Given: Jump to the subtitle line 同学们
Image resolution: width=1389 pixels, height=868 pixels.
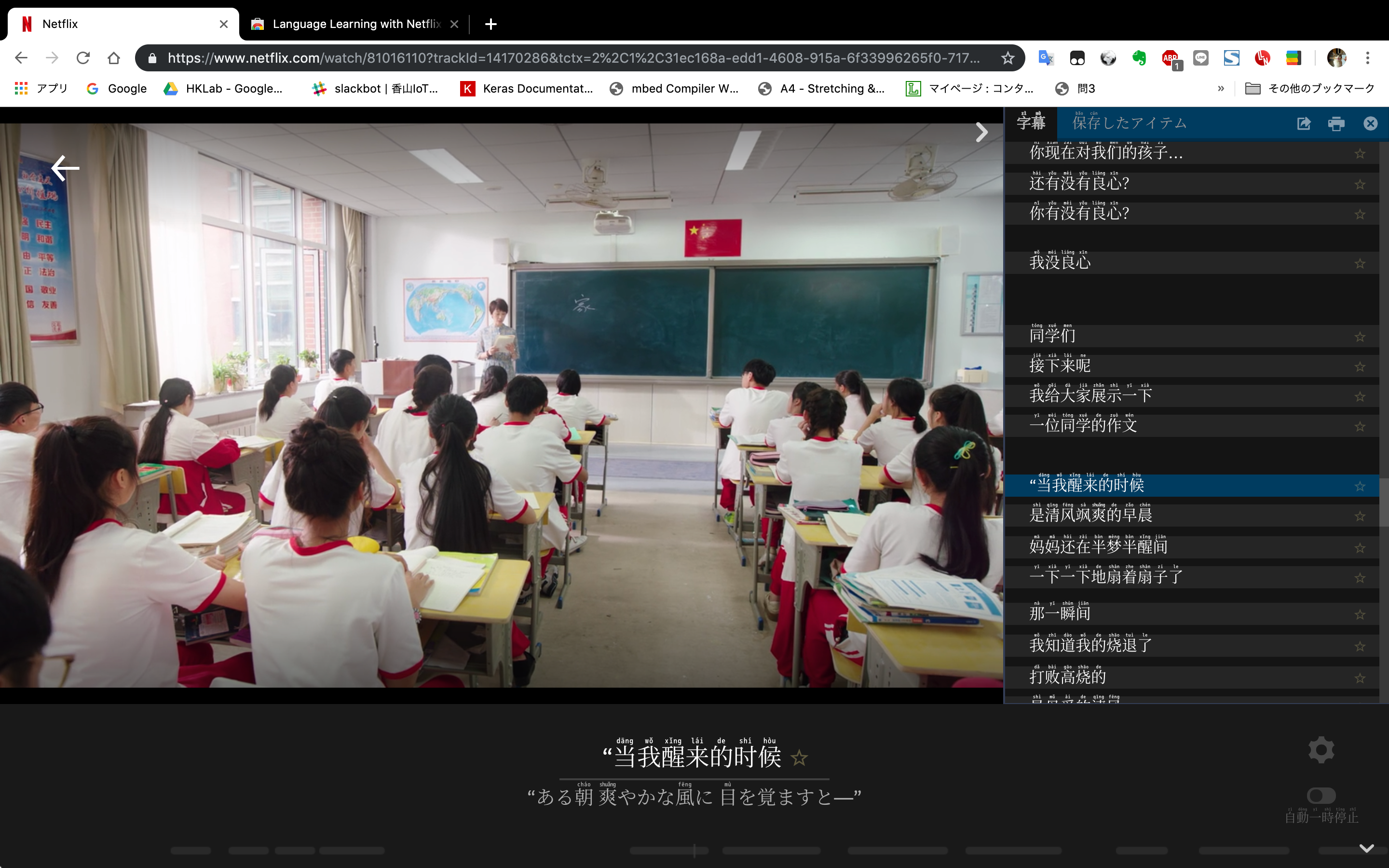Looking at the screenshot, I should pyautogui.click(x=1053, y=336).
